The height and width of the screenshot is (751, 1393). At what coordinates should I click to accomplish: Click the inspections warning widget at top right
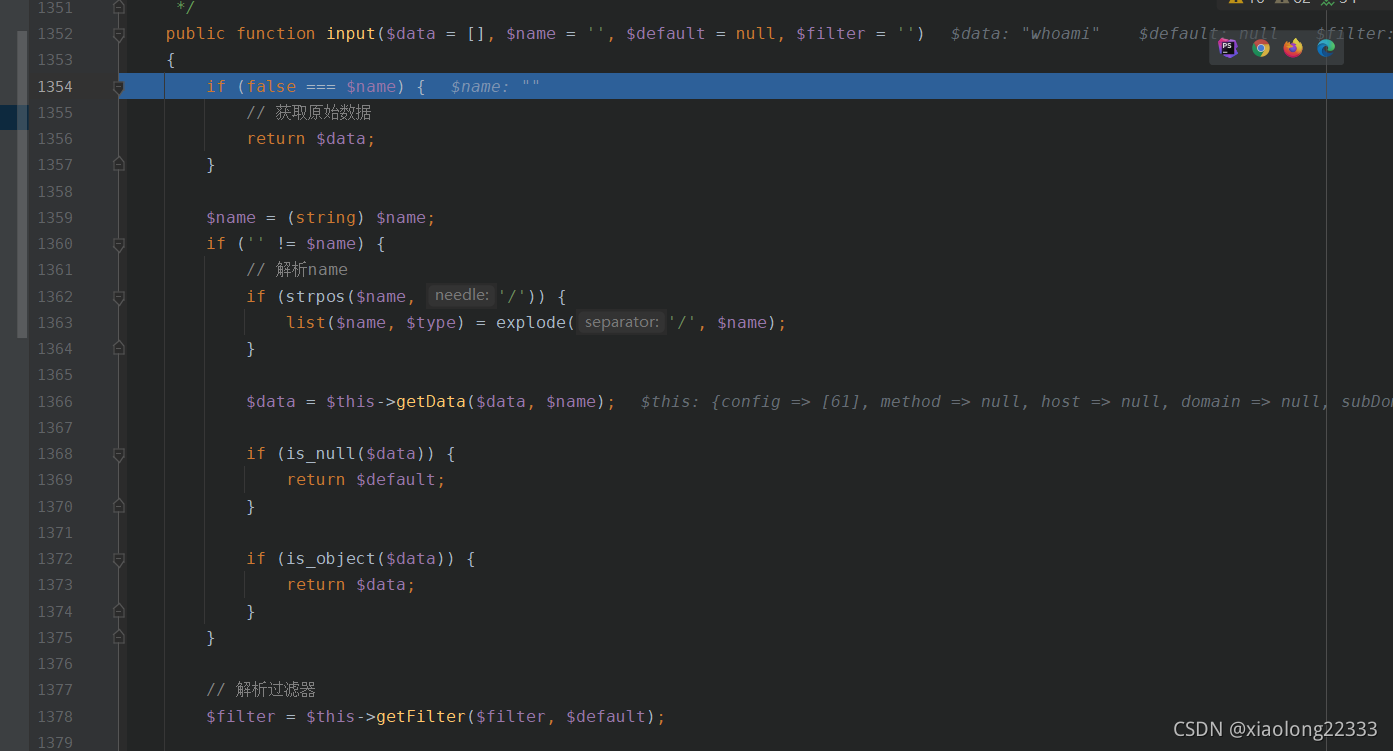pos(1292,3)
